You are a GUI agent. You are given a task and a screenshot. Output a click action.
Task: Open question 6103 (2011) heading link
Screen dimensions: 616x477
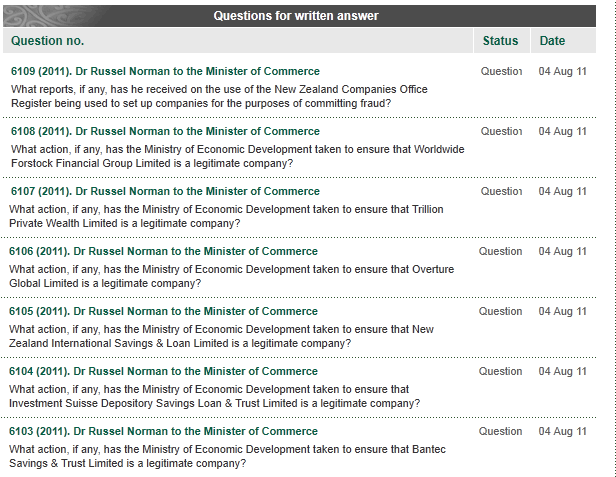point(163,431)
